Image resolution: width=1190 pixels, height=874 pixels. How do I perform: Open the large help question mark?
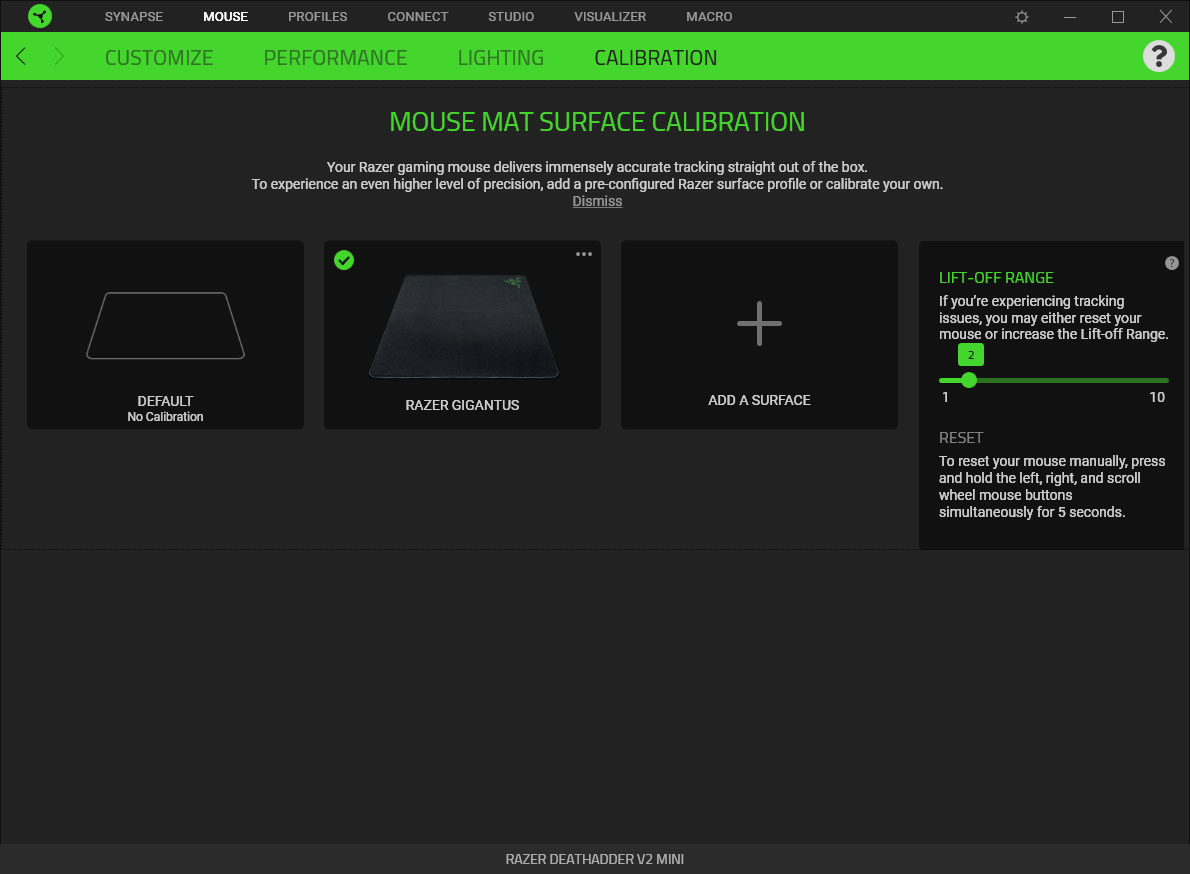1158,56
